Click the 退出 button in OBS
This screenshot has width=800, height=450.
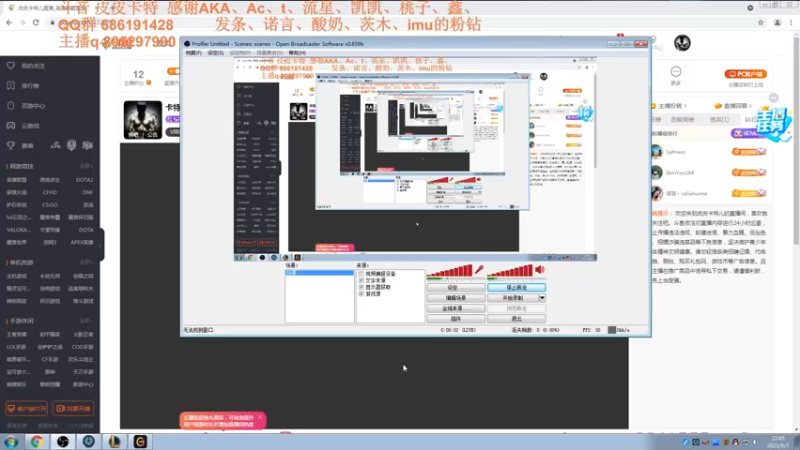click(516, 319)
